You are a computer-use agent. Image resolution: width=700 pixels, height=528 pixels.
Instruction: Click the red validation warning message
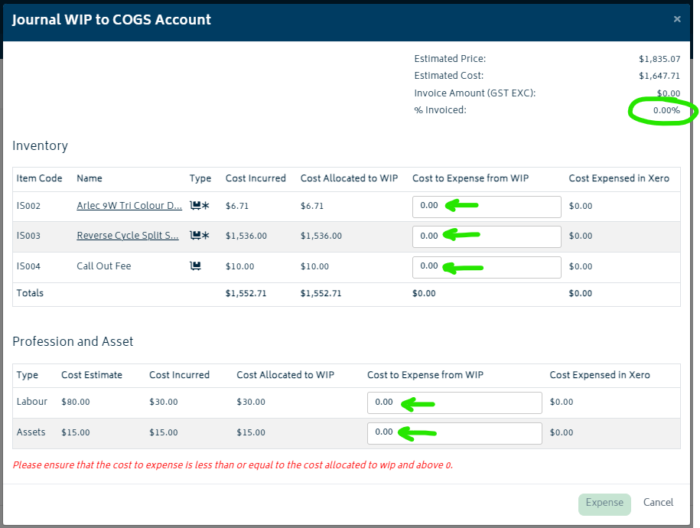(233, 465)
